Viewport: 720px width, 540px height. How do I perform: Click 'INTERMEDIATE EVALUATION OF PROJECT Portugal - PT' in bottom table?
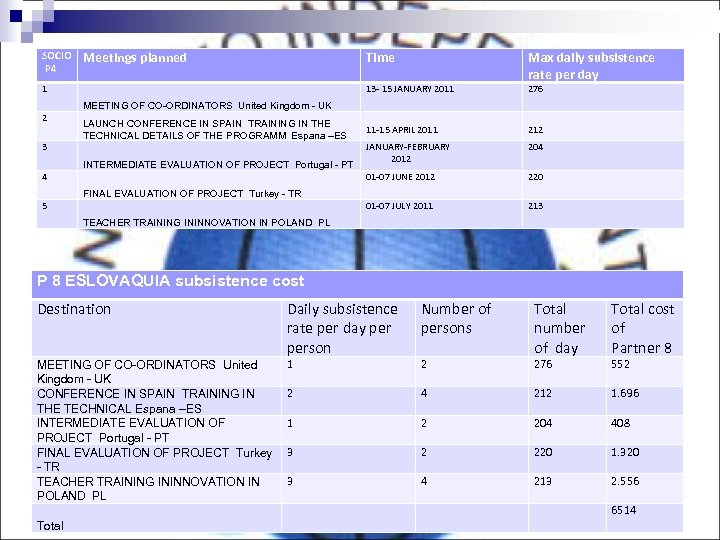[x=131, y=430]
